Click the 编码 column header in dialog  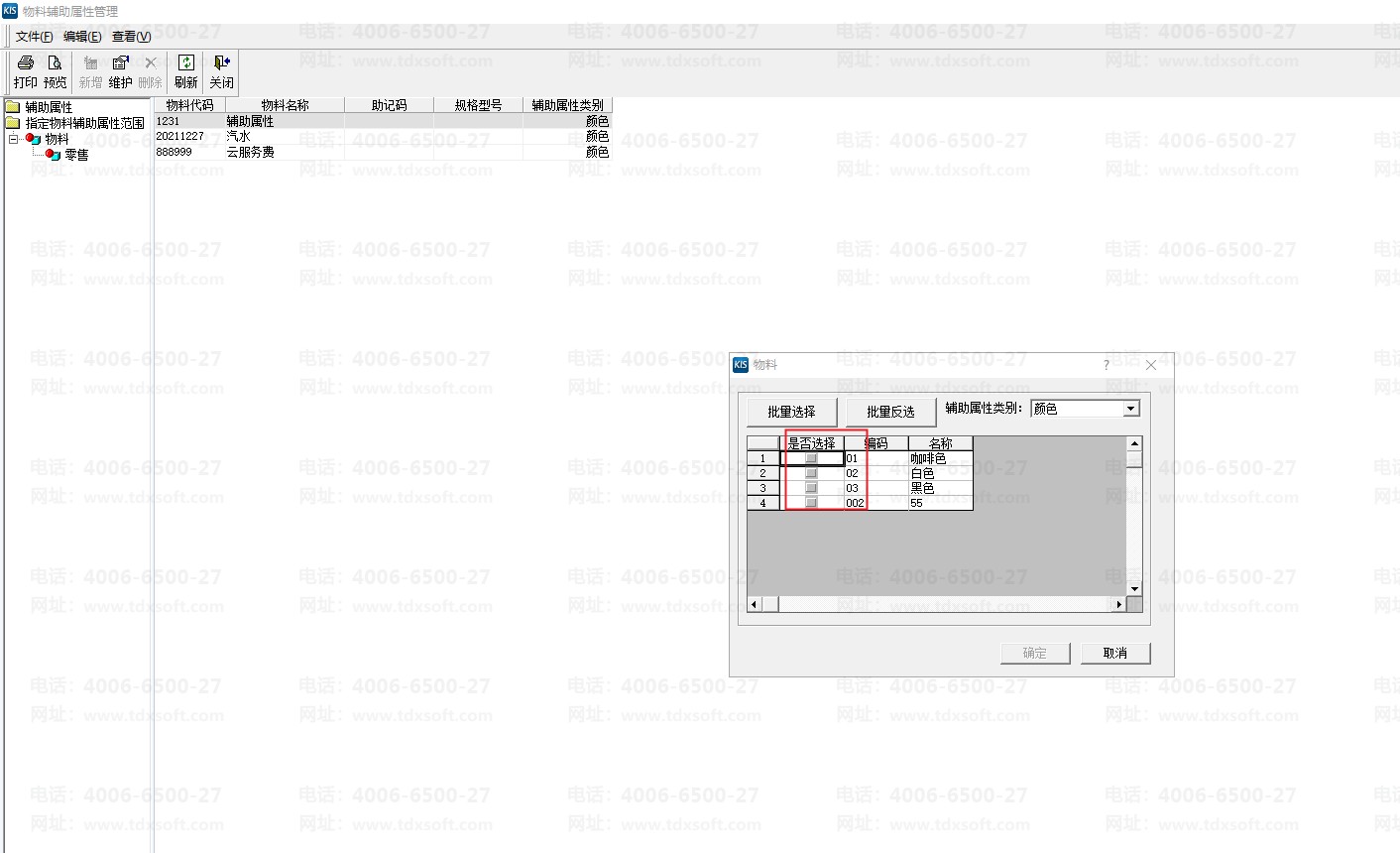coord(876,443)
